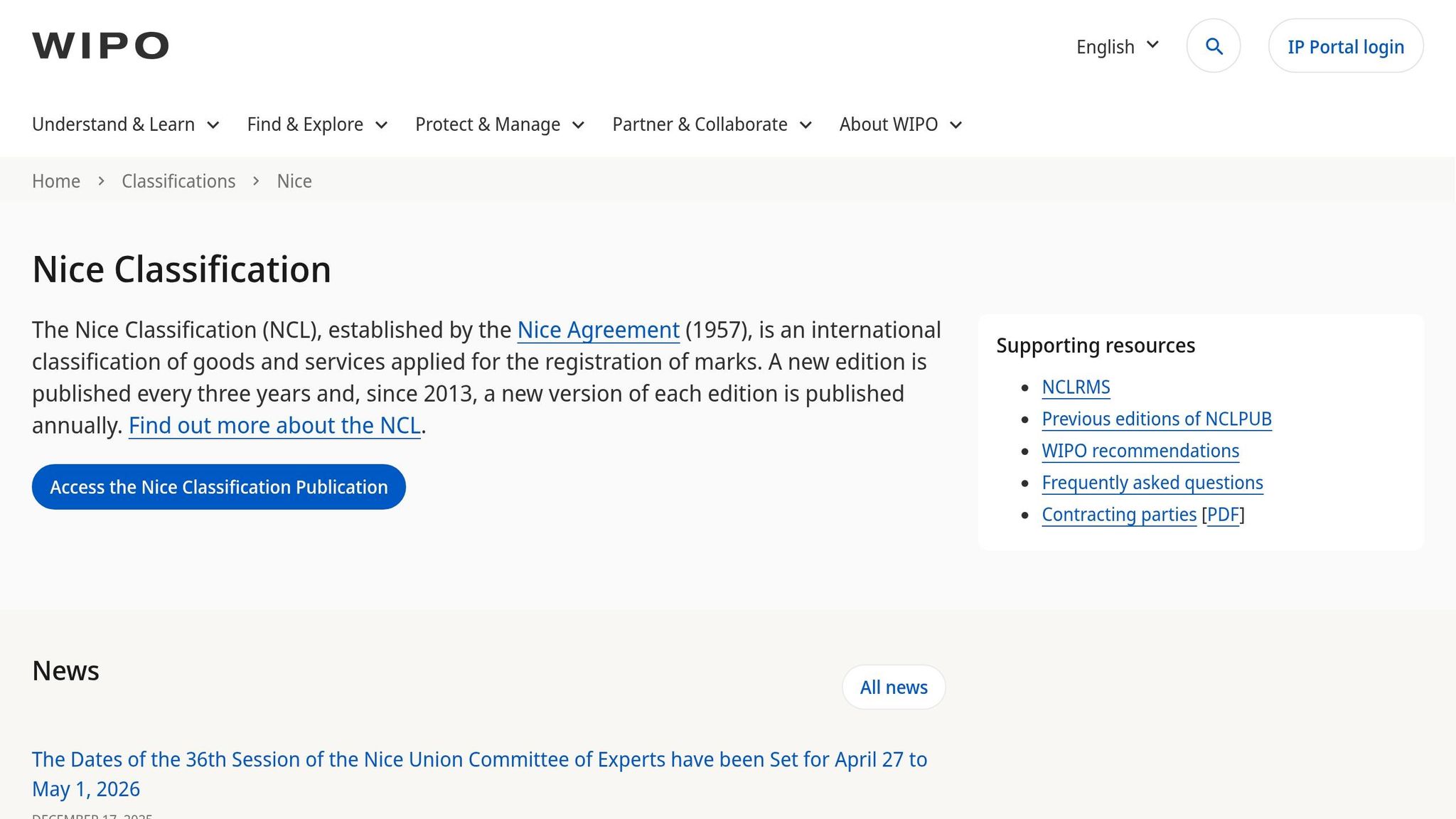The height and width of the screenshot is (819, 1456).
Task: Click the All news button
Action: click(894, 687)
